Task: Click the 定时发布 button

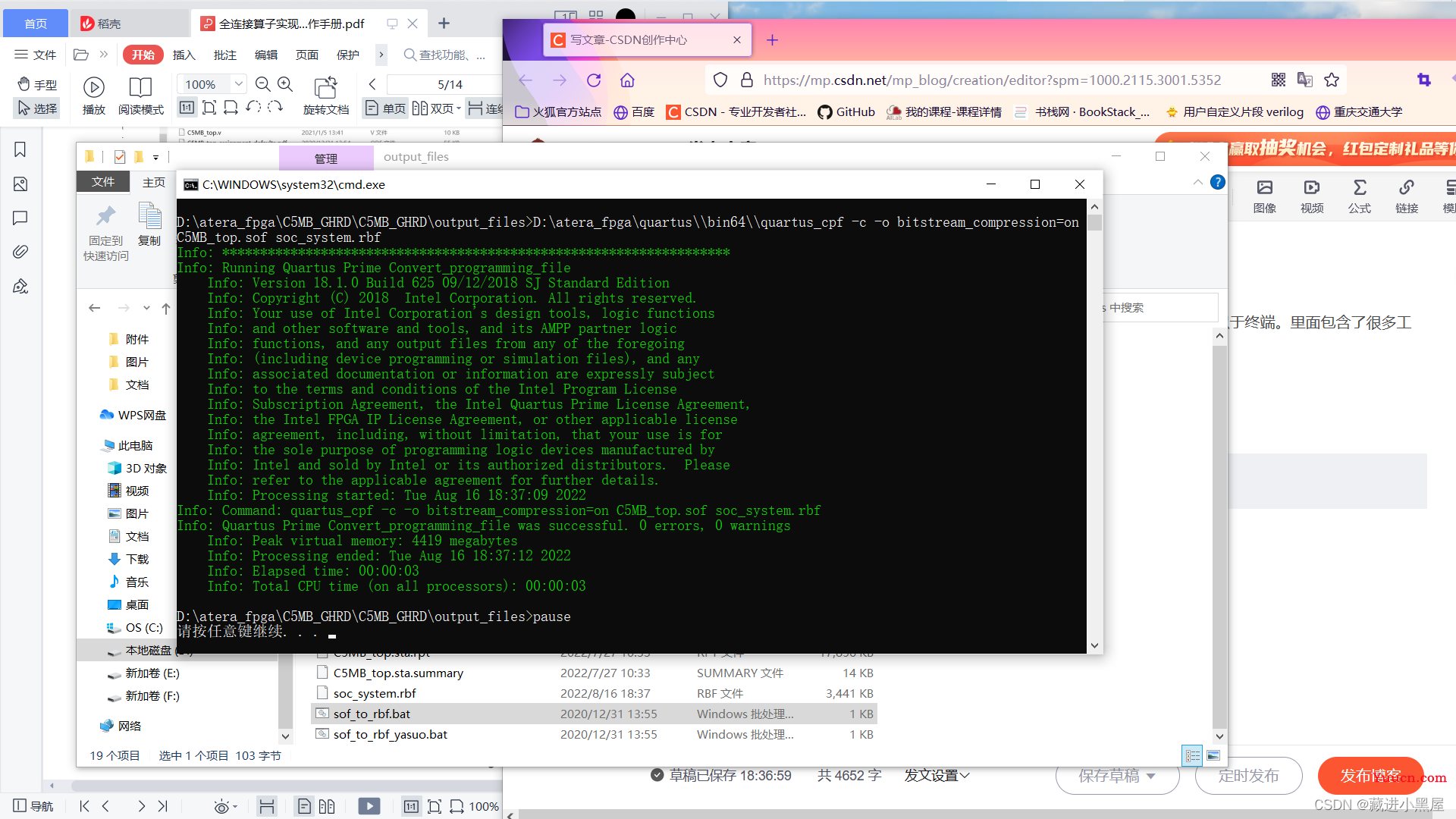Action: pyautogui.click(x=1248, y=776)
